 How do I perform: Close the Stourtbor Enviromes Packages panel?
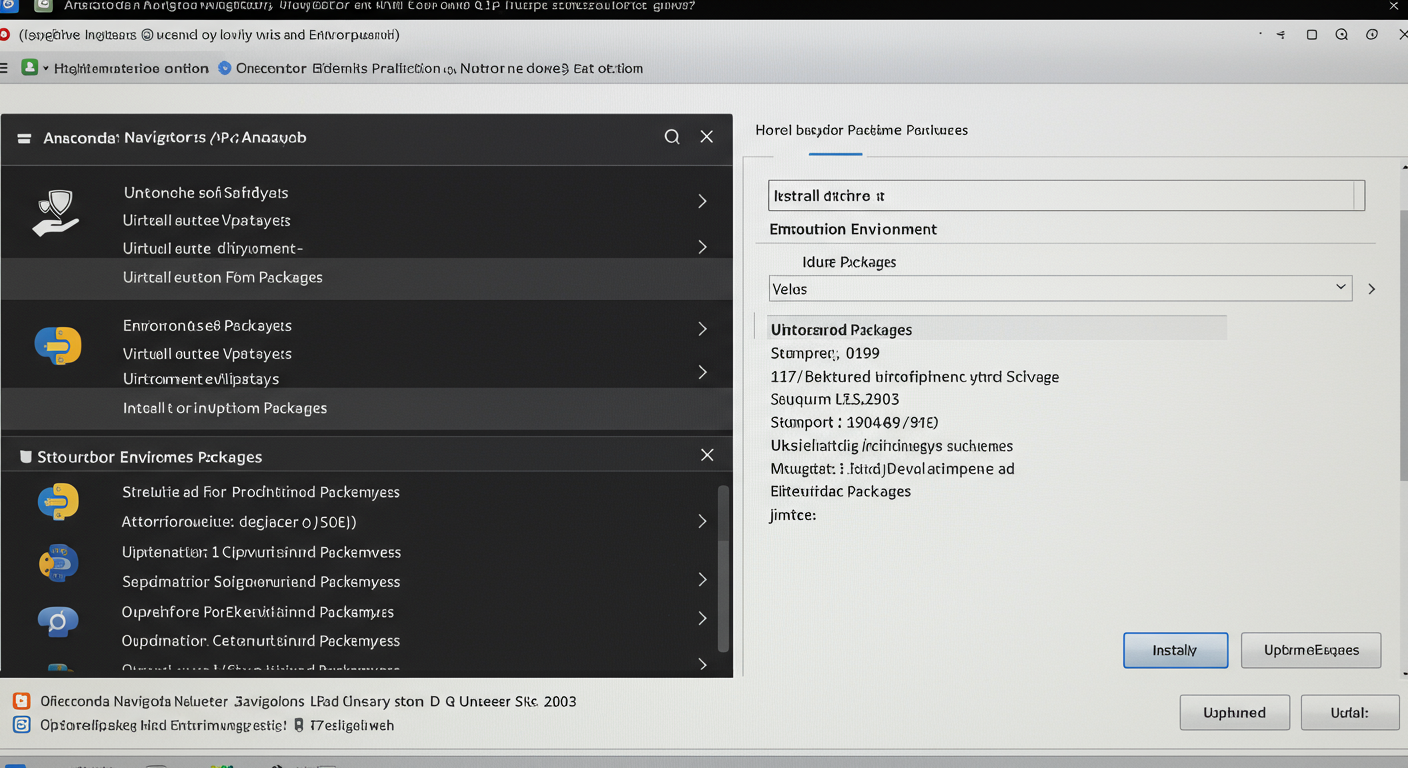click(x=707, y=455)
